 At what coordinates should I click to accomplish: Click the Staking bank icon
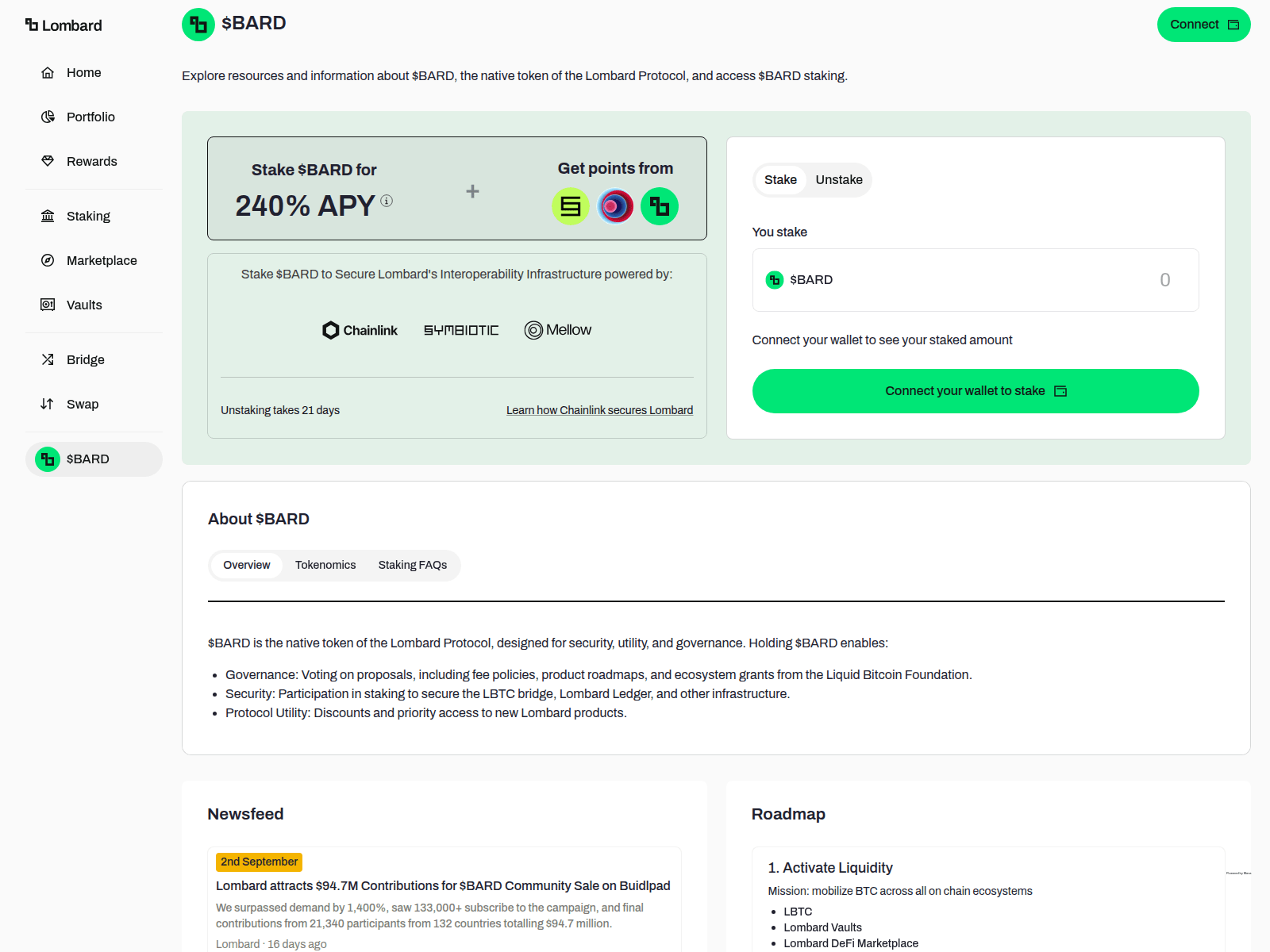(x=48, y=216)
